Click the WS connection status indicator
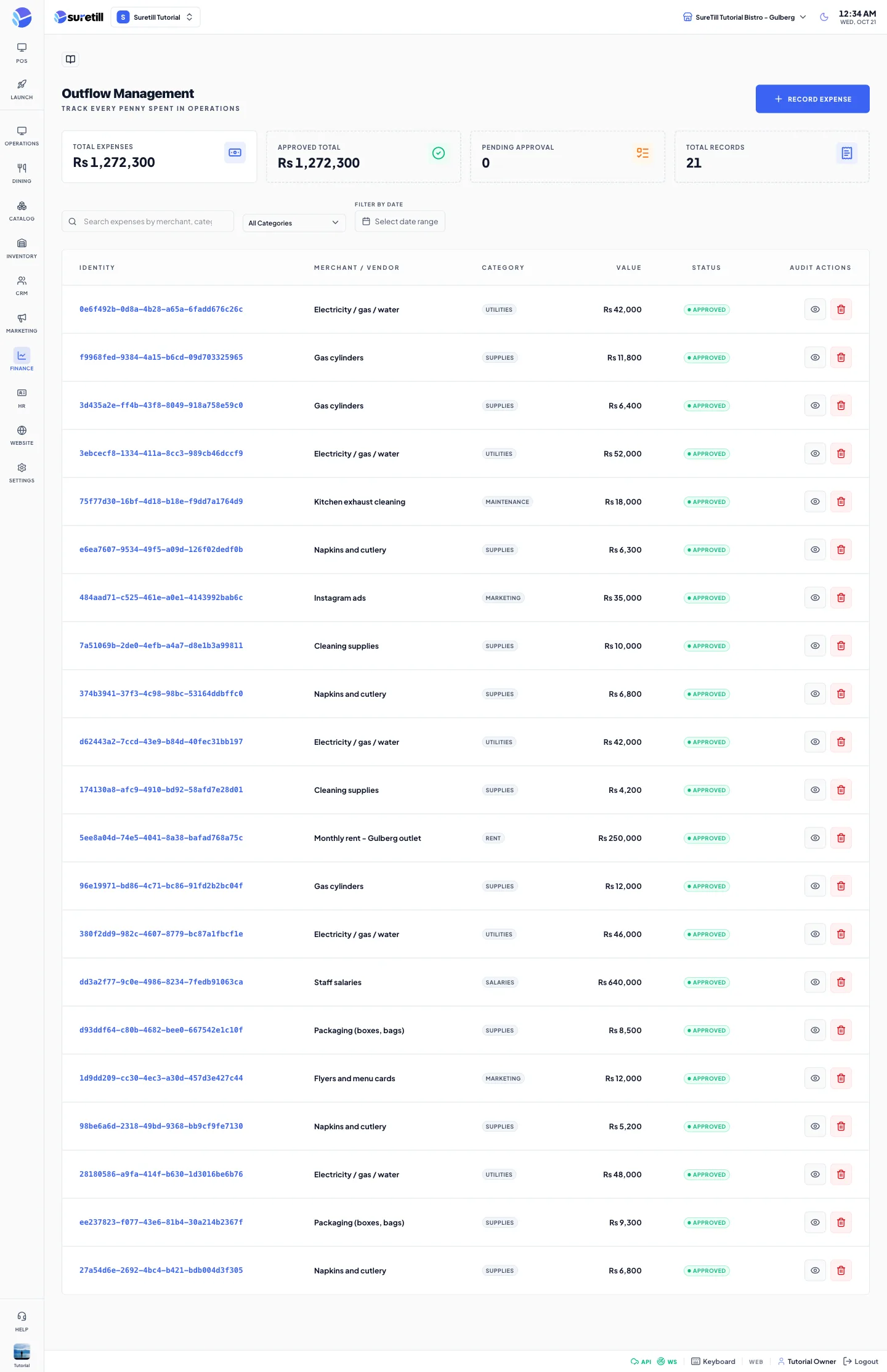 pyautogui.click(x=667, y=1362)
